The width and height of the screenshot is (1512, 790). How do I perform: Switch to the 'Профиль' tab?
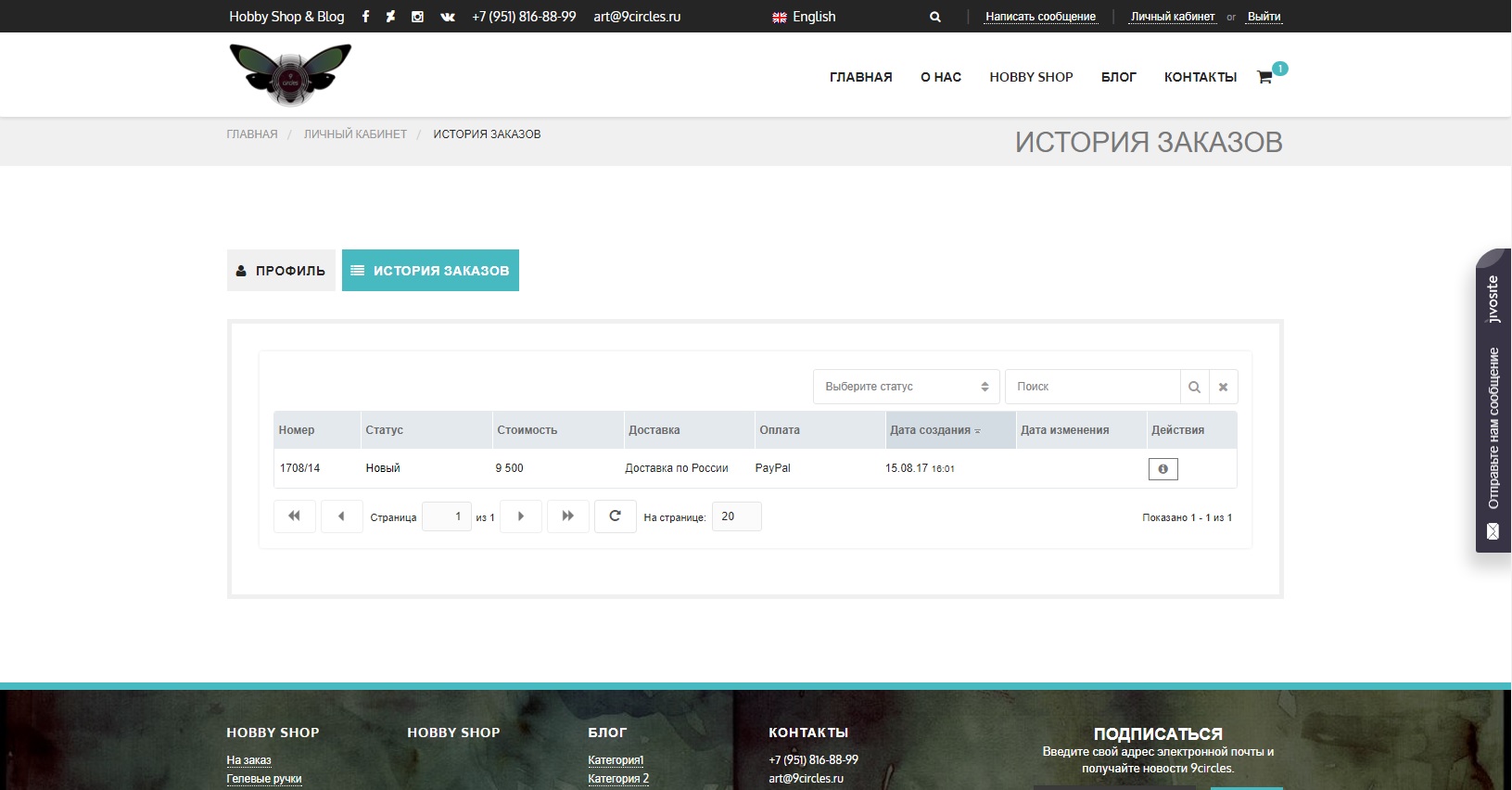[281, 271]
